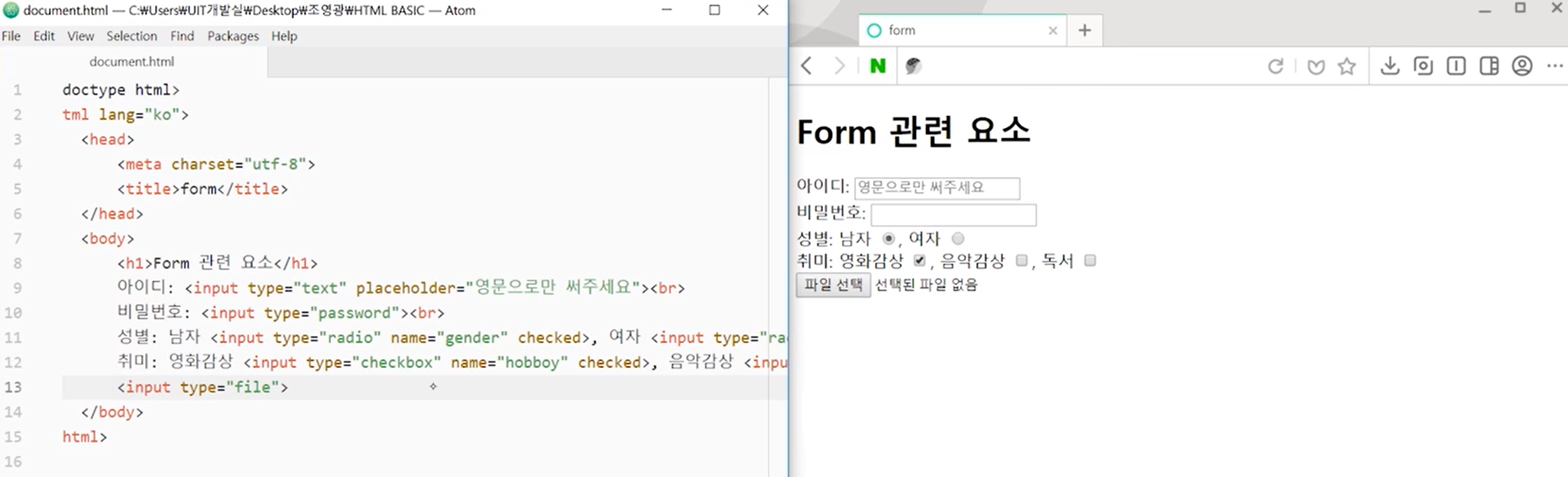Click the 파일 선택 file button

(833, 285)
